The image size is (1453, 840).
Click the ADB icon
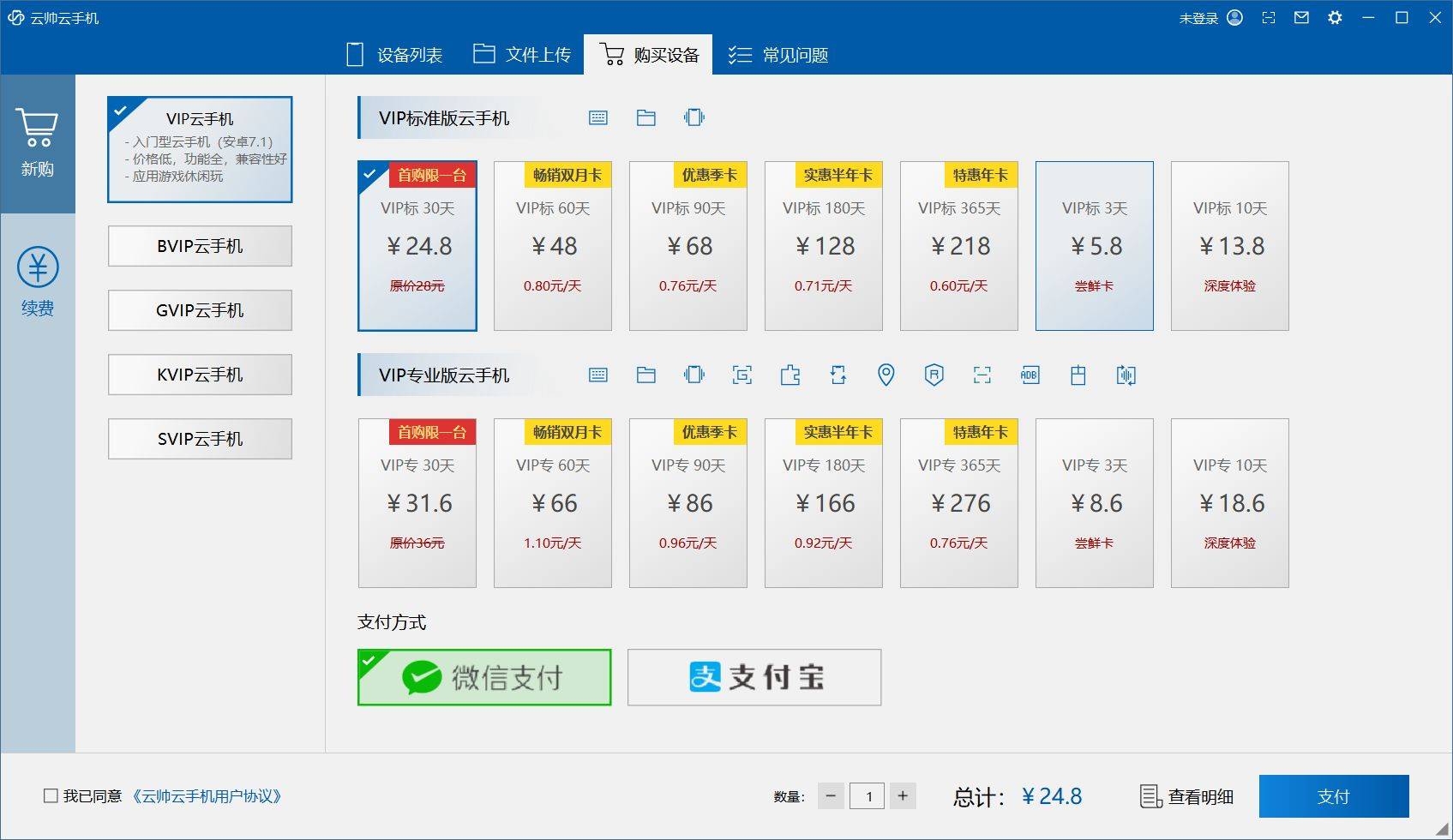(x=1030, y=375)
